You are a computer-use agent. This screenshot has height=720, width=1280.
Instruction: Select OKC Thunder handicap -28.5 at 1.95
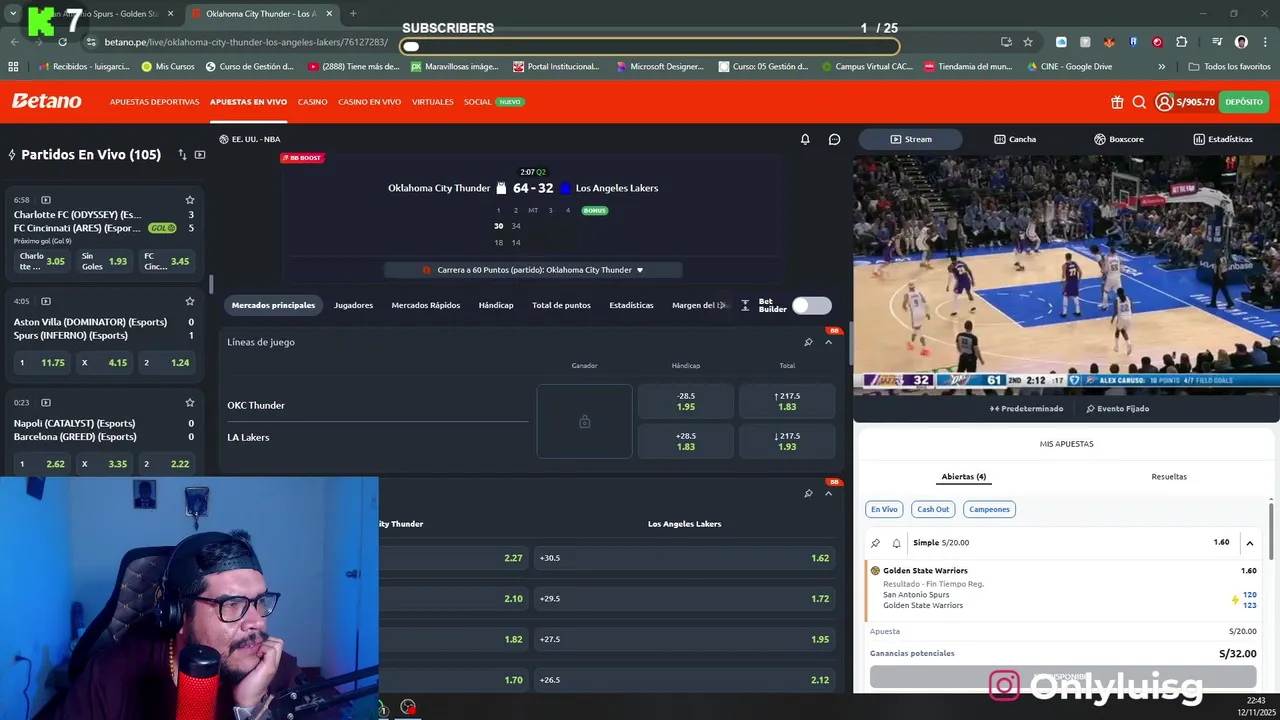point(686,401)
